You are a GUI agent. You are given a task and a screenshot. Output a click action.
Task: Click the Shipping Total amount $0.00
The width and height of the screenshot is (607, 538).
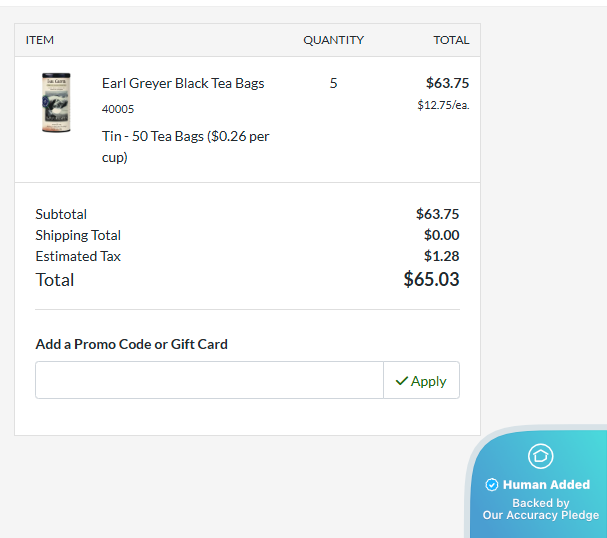441,235
